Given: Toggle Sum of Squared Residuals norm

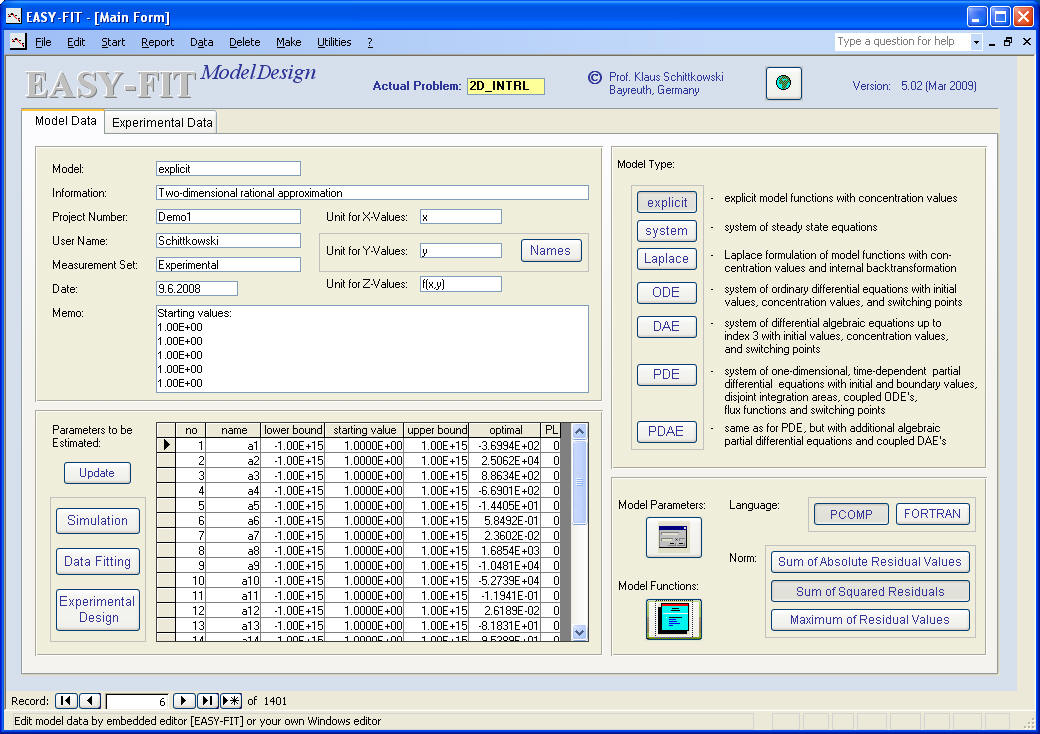Looking at the screenshot, I should pos(869,591).
